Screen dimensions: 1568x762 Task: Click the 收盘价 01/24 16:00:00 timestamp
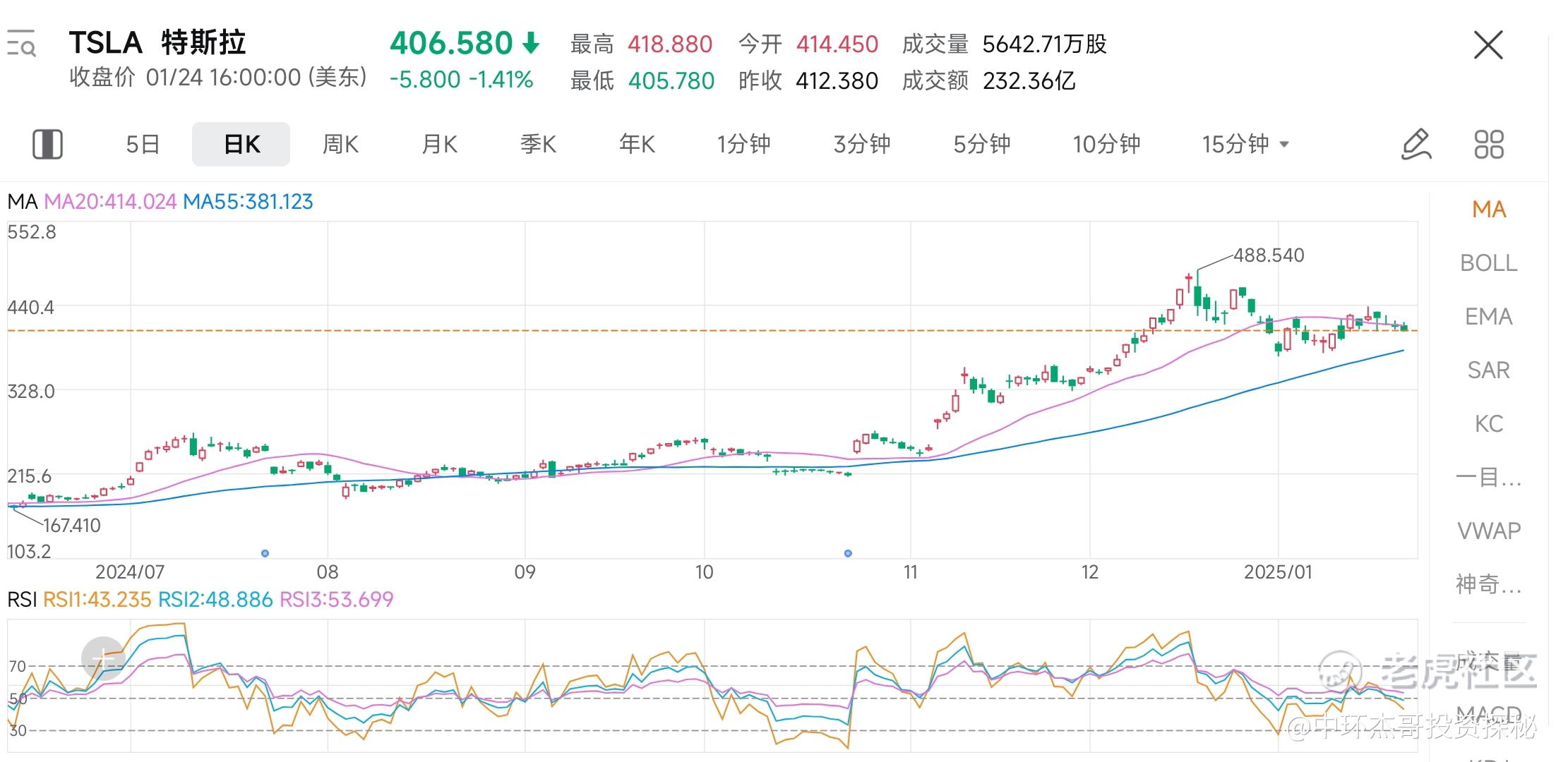[218, 77]
